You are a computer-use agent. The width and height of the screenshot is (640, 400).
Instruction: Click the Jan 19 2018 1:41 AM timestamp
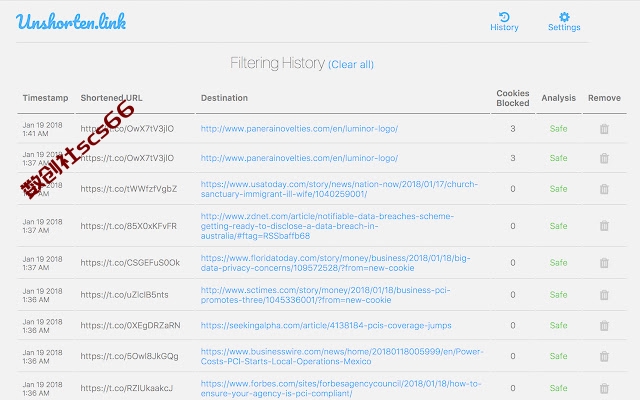[x=42, y=129]
